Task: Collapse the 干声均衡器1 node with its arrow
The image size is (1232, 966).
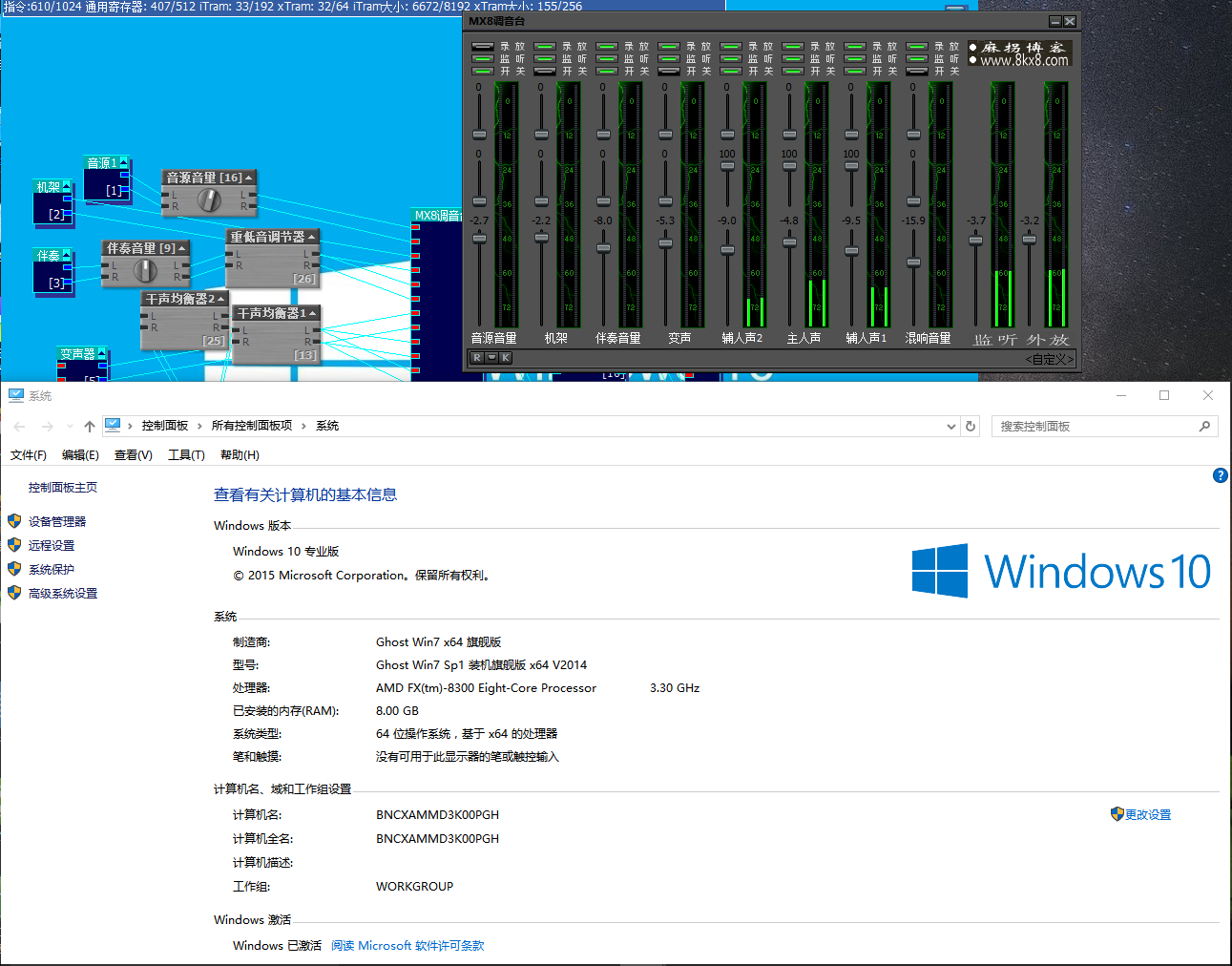Action: tap(312, 313)
